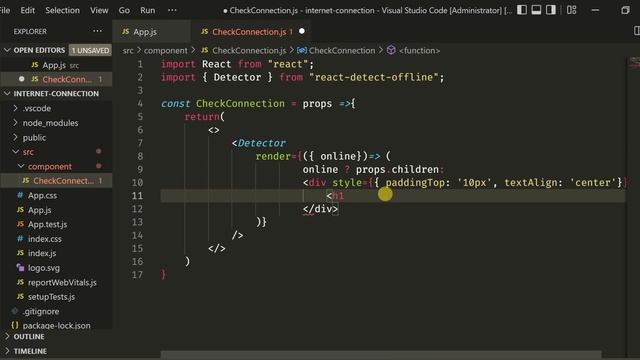Image resolution: width=640 pixels, height=360 pixels.
Task: Click the CheckConnection symbol breadcrumb
Action: click(342, 51)
